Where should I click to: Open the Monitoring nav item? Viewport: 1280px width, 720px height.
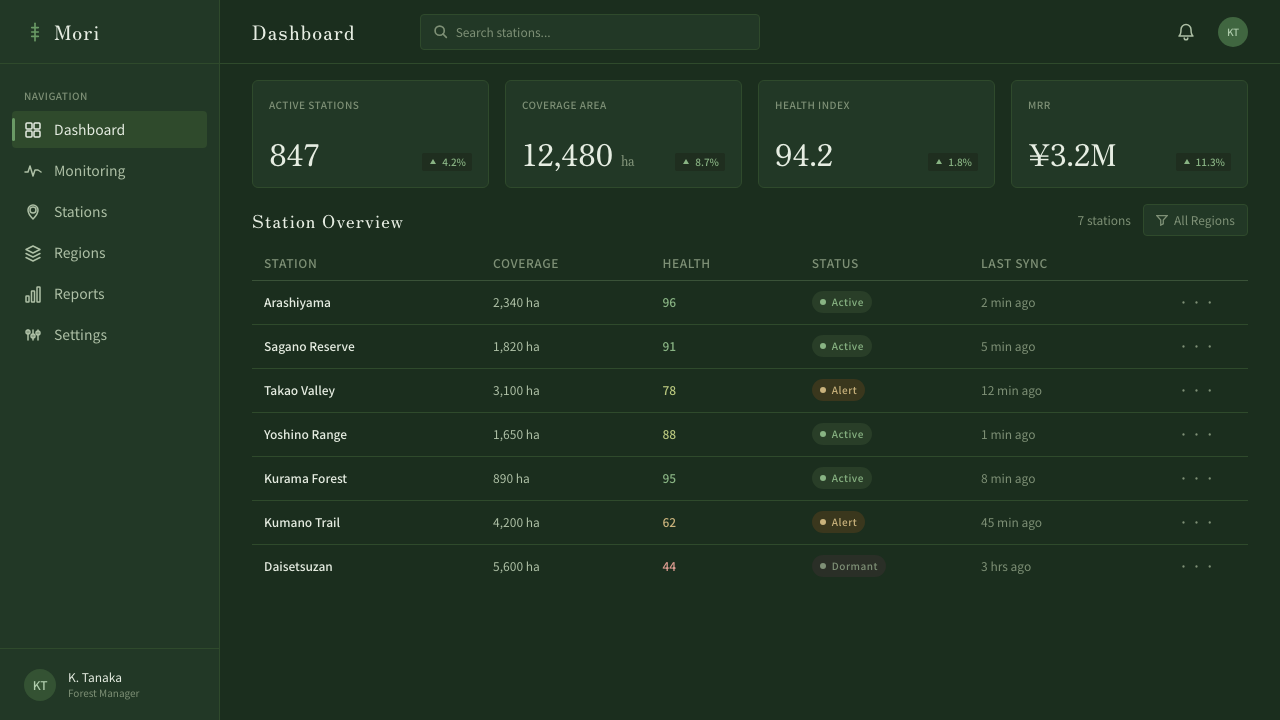coord(109,171)
